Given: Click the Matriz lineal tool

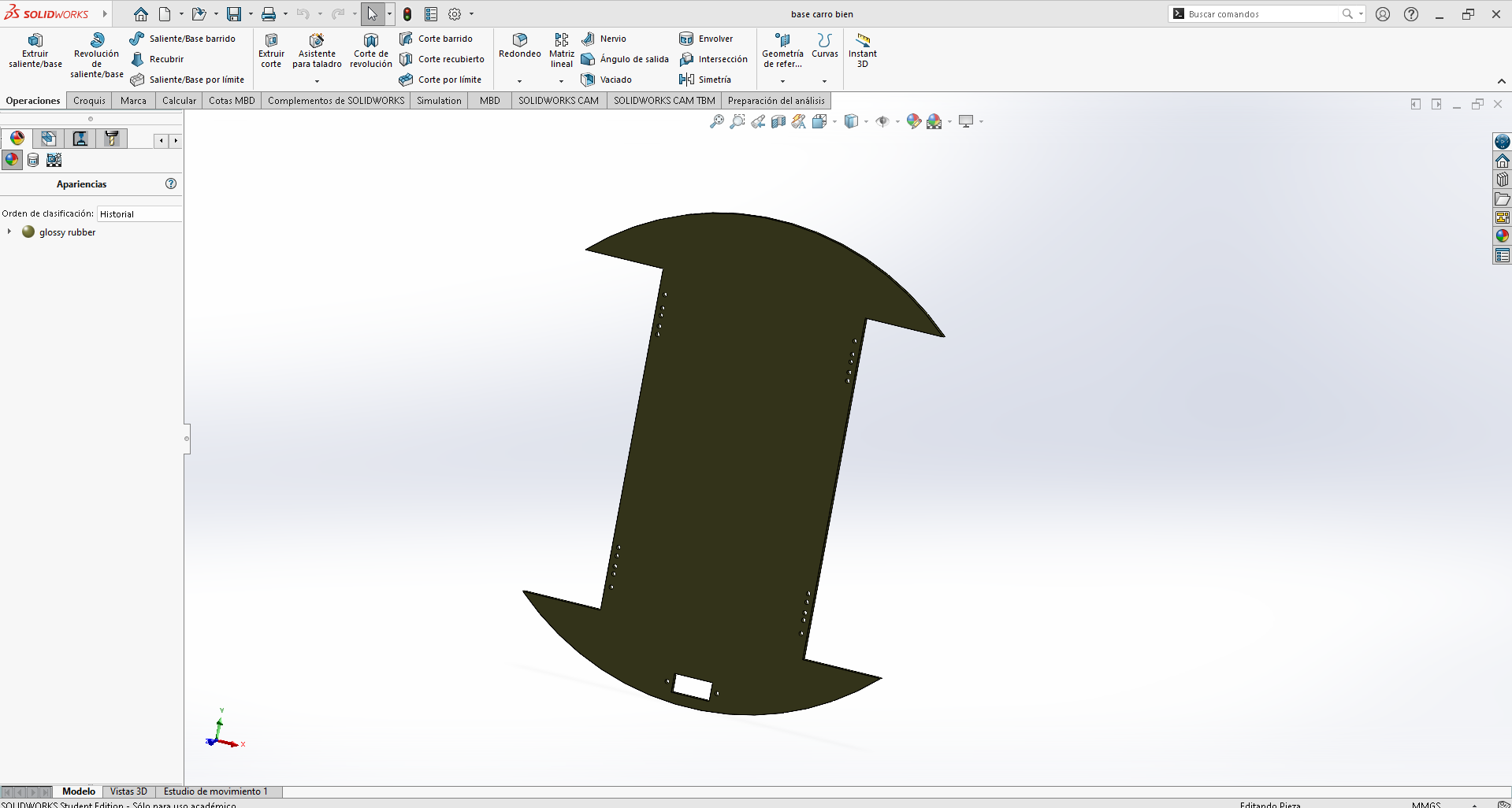Looking at the screenshot, I should pos(562,51).
